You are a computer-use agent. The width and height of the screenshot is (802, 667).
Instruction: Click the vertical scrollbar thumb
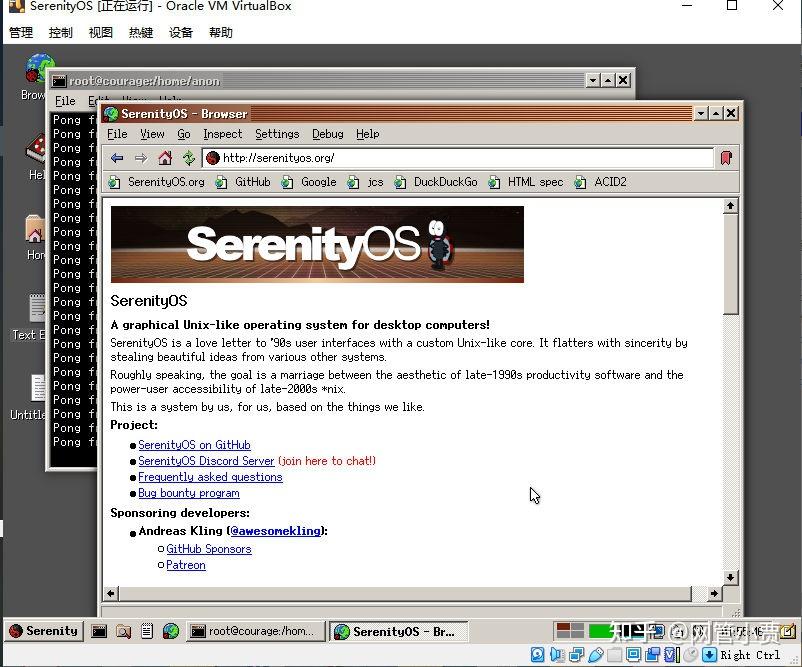(x=730, y=264)
